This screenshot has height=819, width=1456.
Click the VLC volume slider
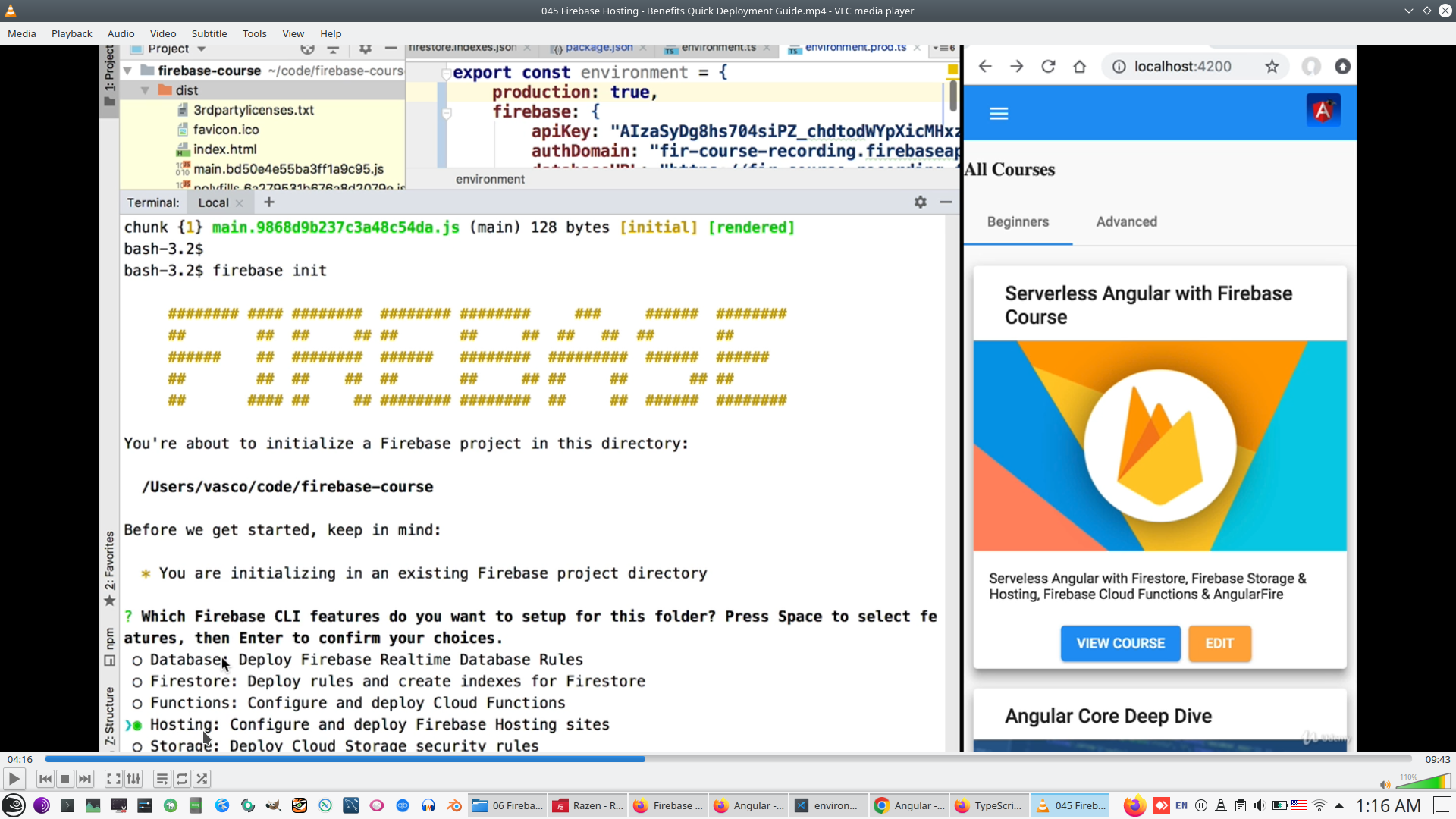pos(1423,783)
